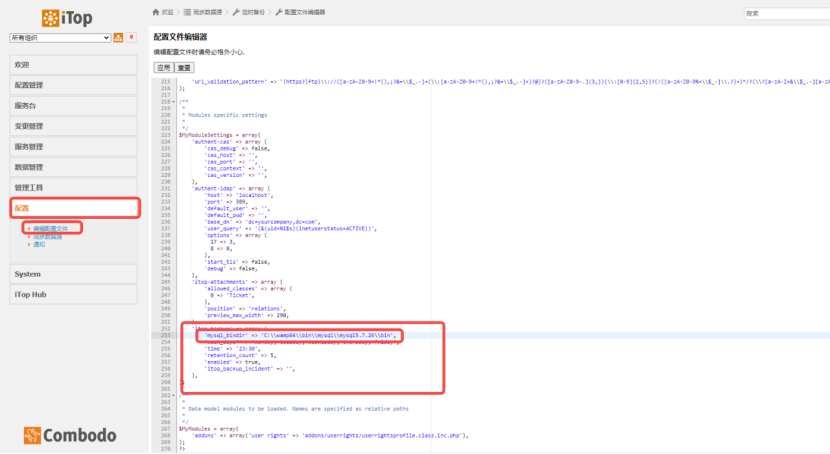The height and width of the screenshot is (454, 830).
Task: Click the home icon in breadcrumb
Action: [156, 12]
